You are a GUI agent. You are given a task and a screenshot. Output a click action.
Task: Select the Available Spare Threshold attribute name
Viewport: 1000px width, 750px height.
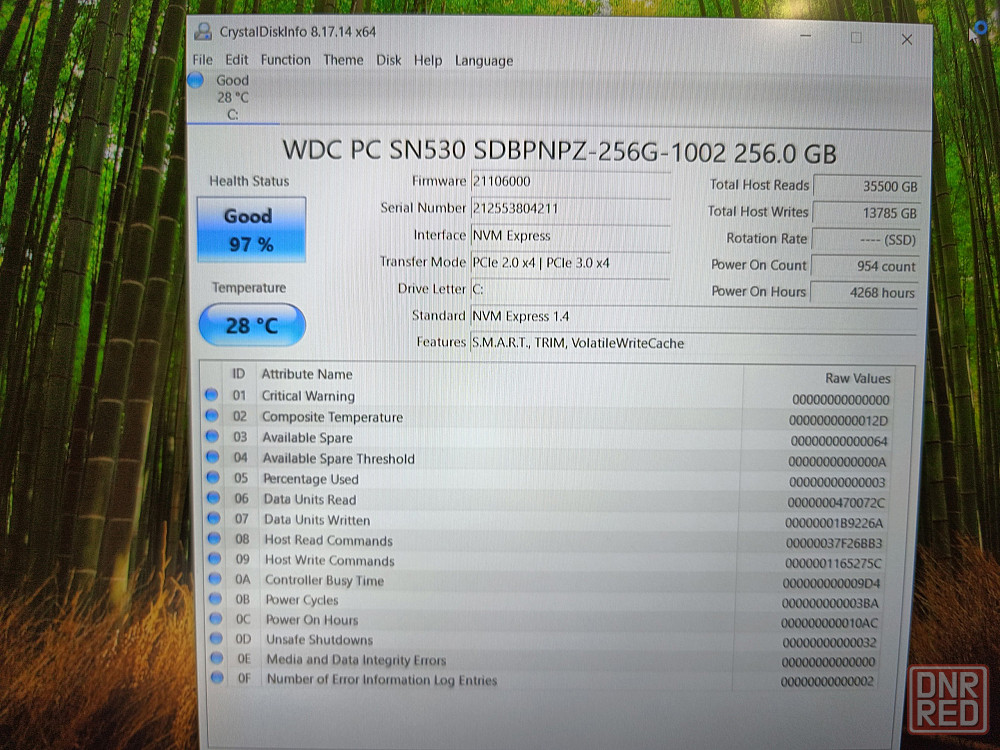click(x=339, y=459)
